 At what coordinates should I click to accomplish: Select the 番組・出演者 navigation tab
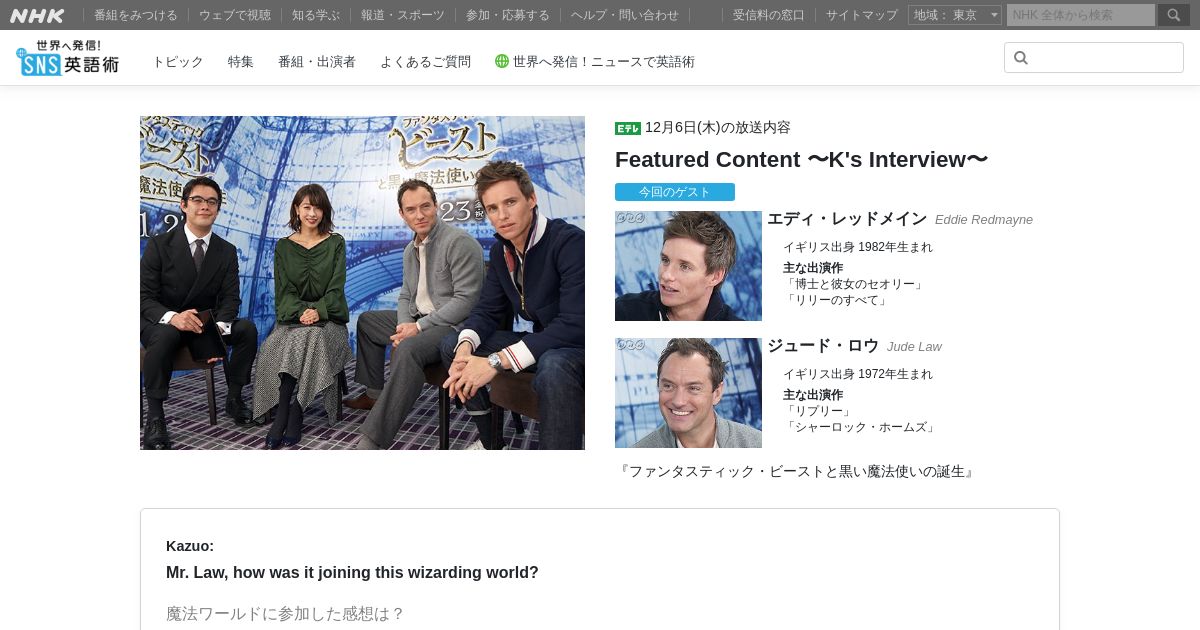317,62
